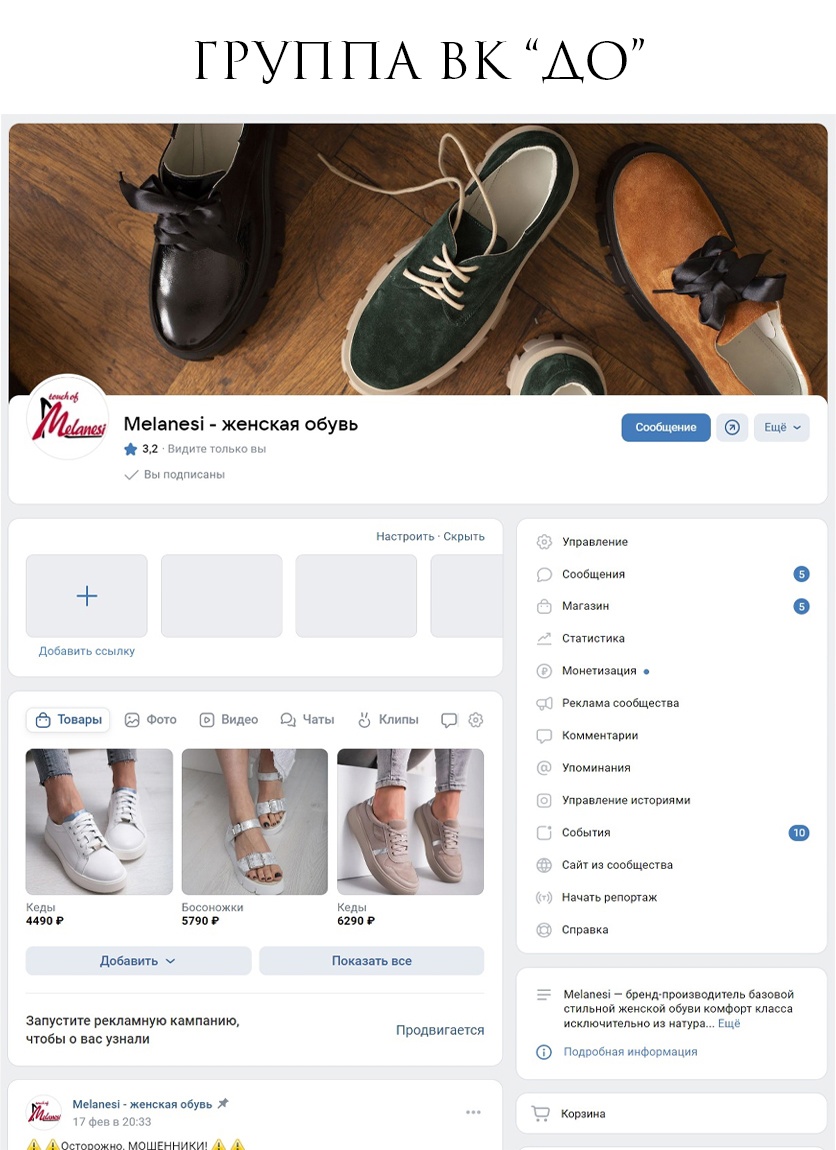Click the Корзина shopping cart icon
The width and height of the screenshot is (836, 1150).
(540, 1113)
